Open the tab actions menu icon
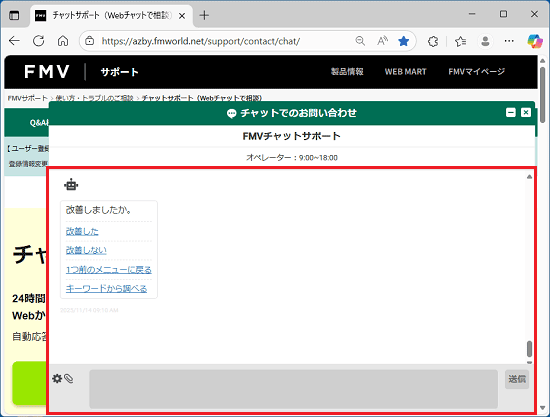This screenshot has height=417, width=550. pyautogui.click(x=14, y=15)
